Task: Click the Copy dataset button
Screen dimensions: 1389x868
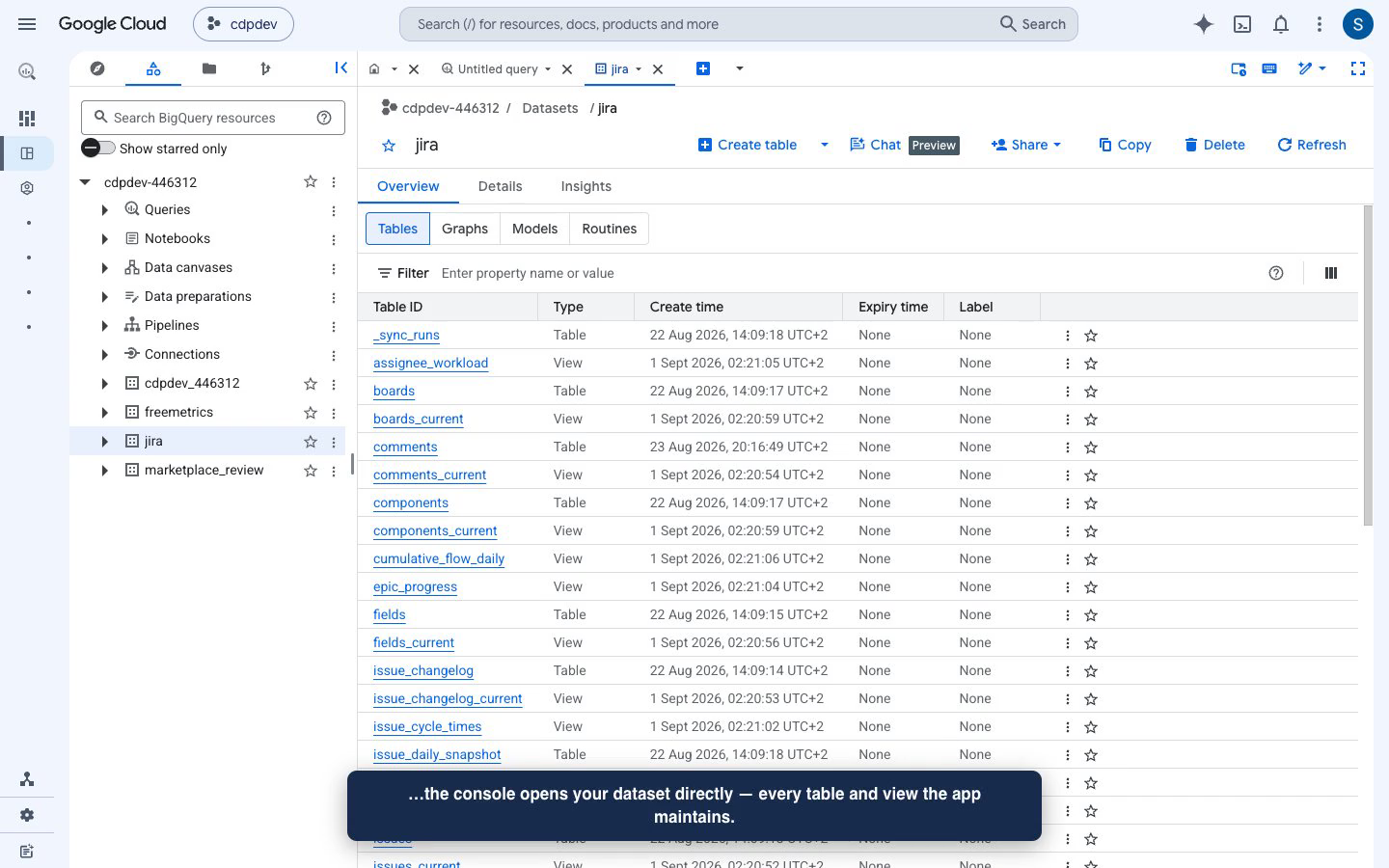Action: point(1125,145)
